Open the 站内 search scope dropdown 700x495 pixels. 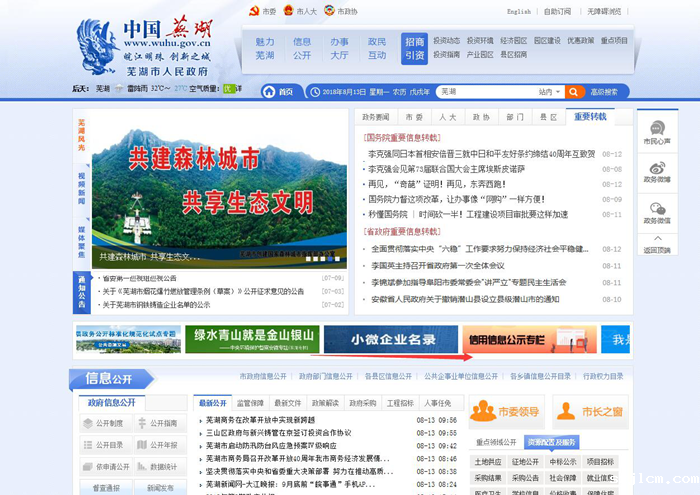click(x=549, y=92)
